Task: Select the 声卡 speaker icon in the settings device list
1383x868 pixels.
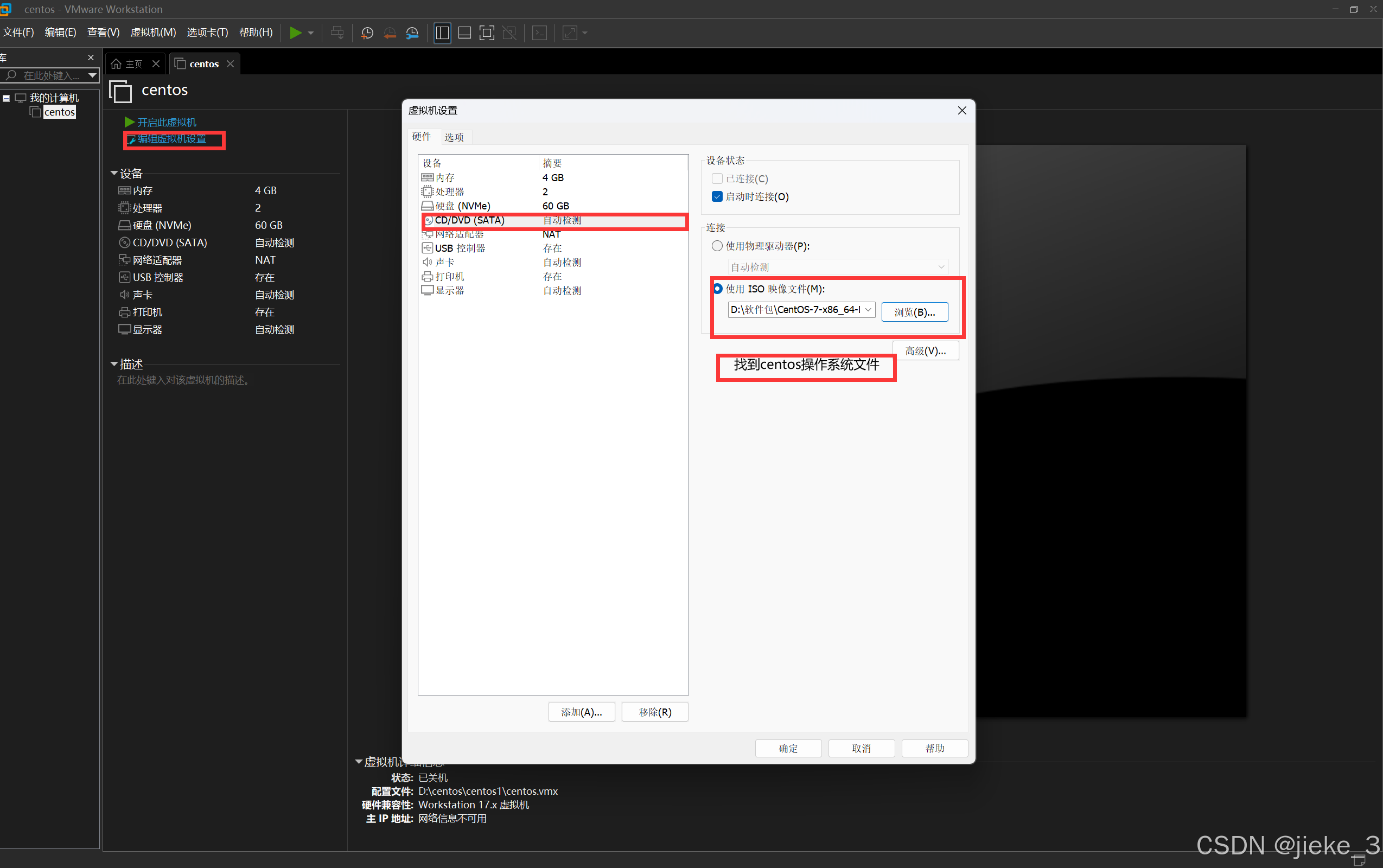Action: (x=427, y=263)
